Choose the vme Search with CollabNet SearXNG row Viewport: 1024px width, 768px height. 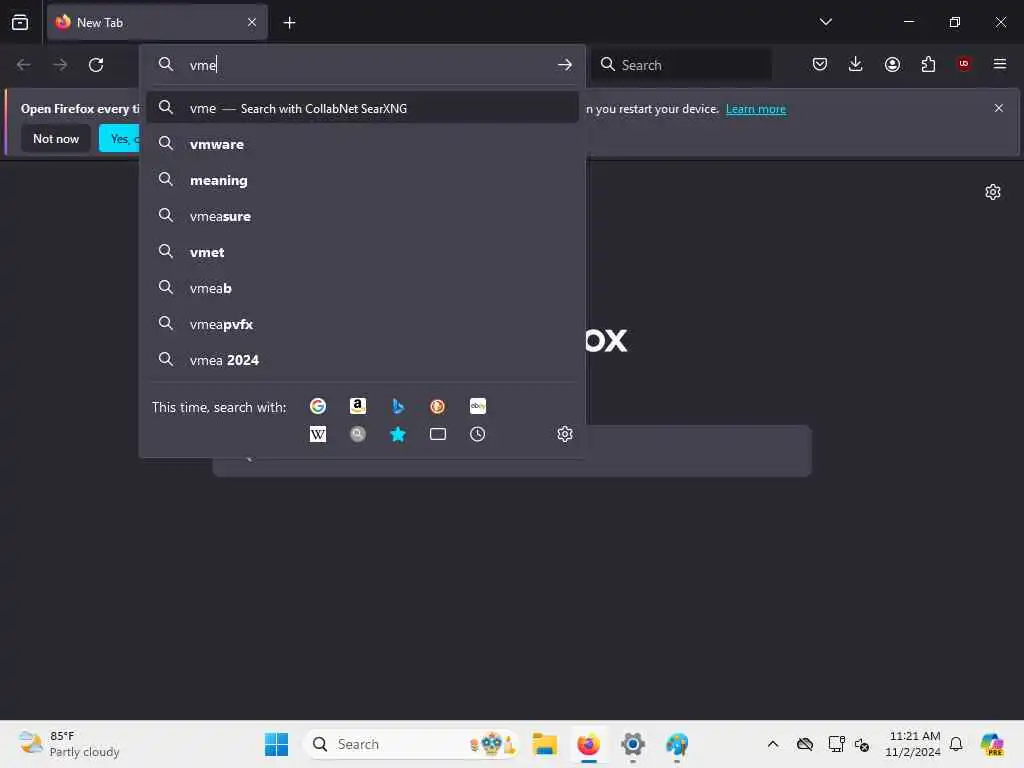click(362, 108)
